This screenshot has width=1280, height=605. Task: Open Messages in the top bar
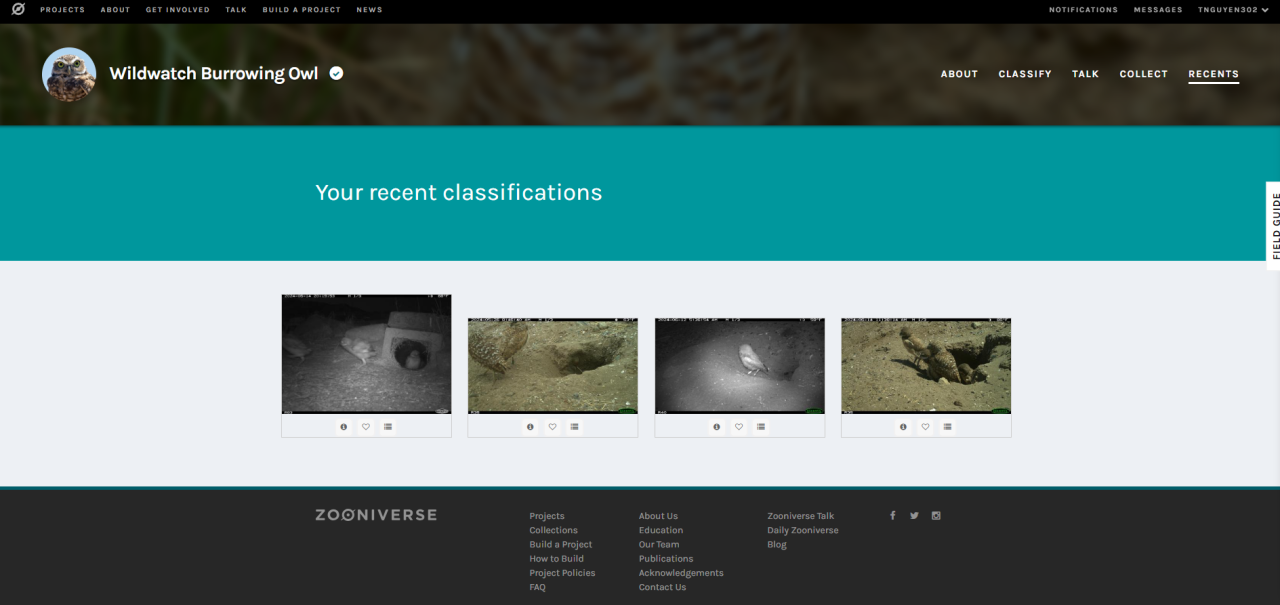[1158, 10]
